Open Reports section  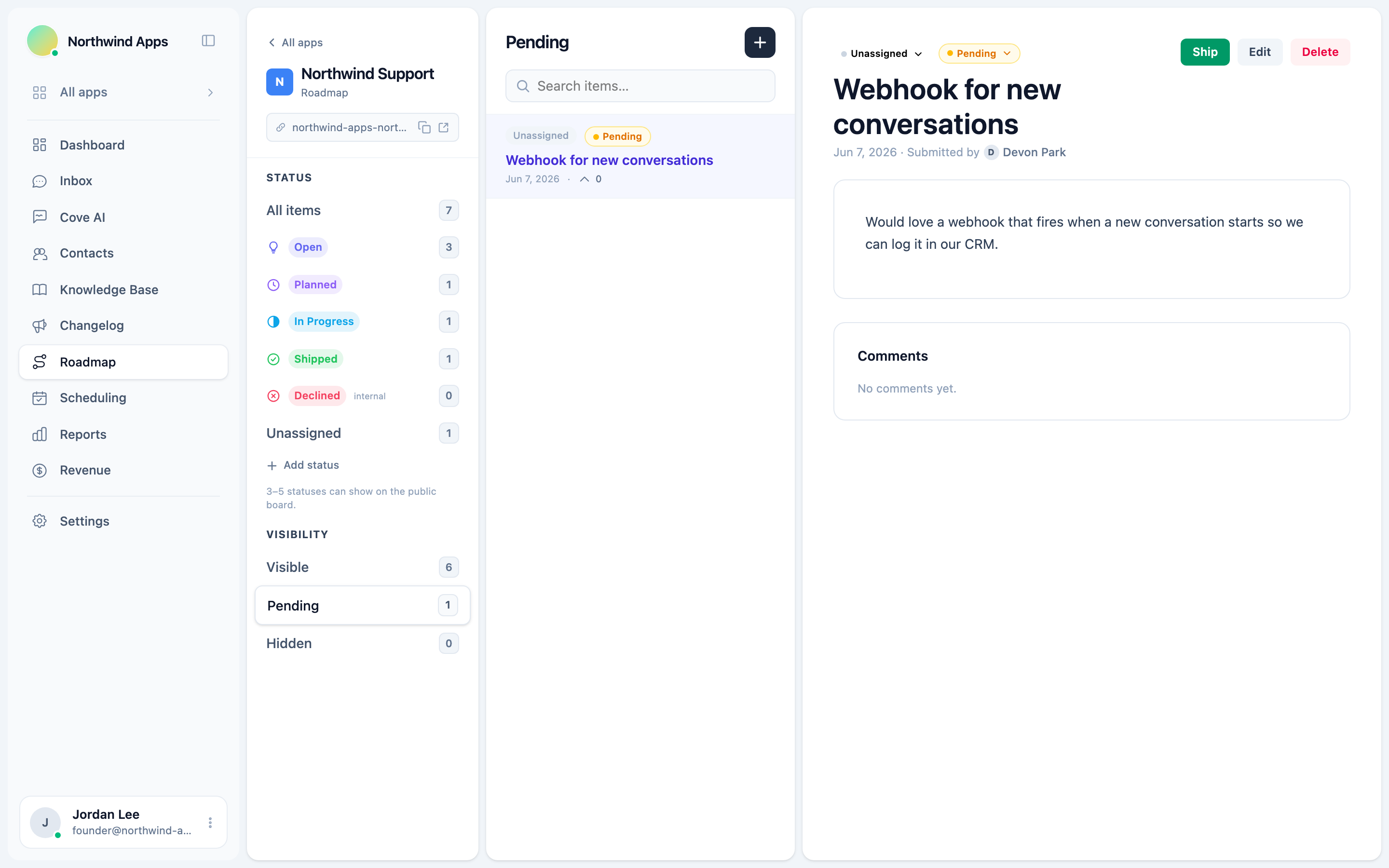point(123,434)
